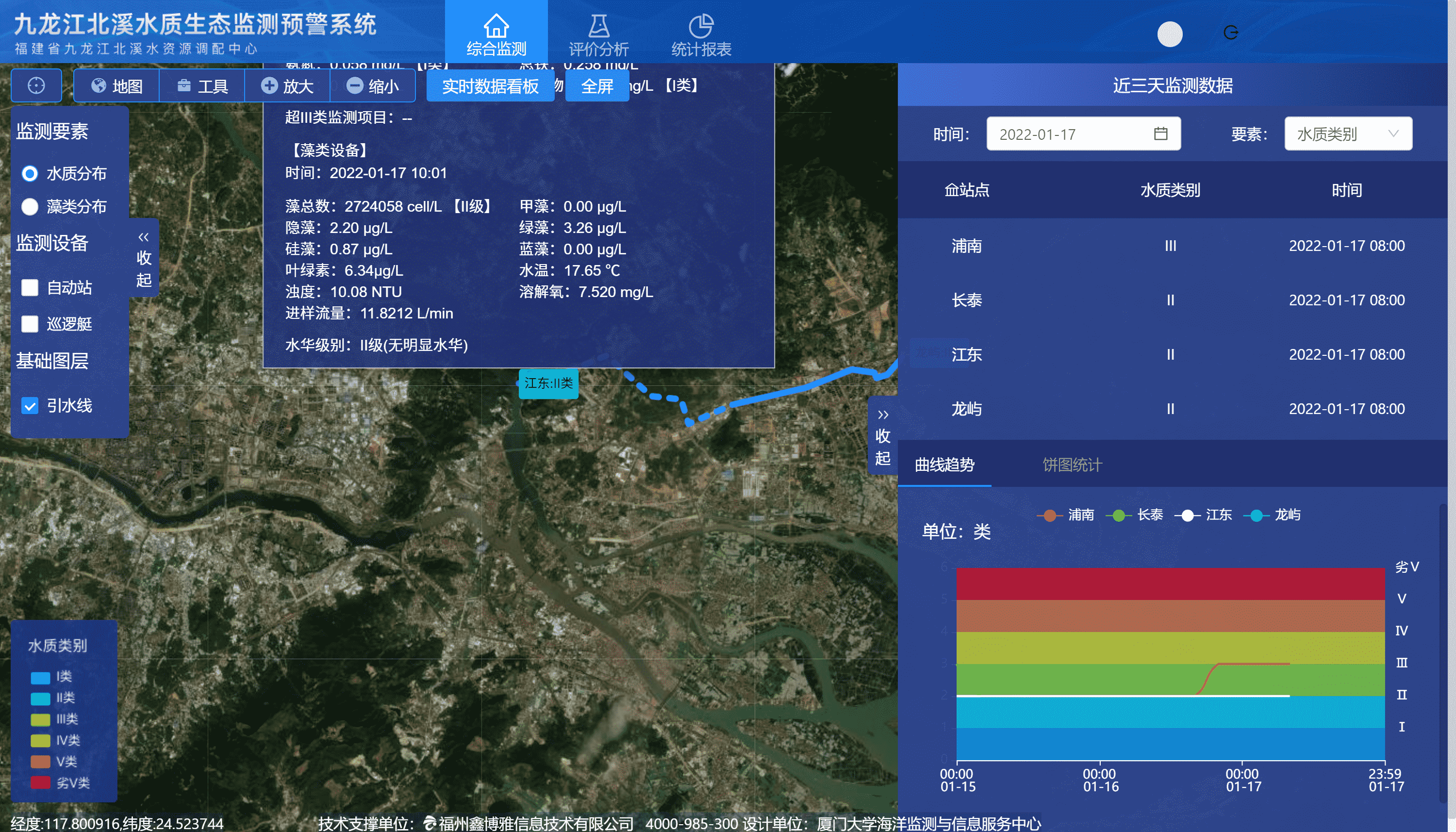
Task: Switch to 饼图统计 tab
Action: click(x=1072, y=465)
